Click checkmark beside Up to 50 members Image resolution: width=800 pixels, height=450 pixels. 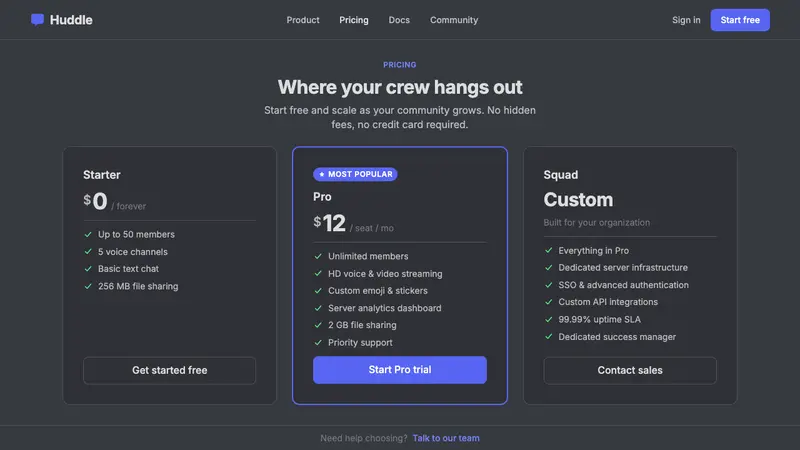click(x=88, y=234)
